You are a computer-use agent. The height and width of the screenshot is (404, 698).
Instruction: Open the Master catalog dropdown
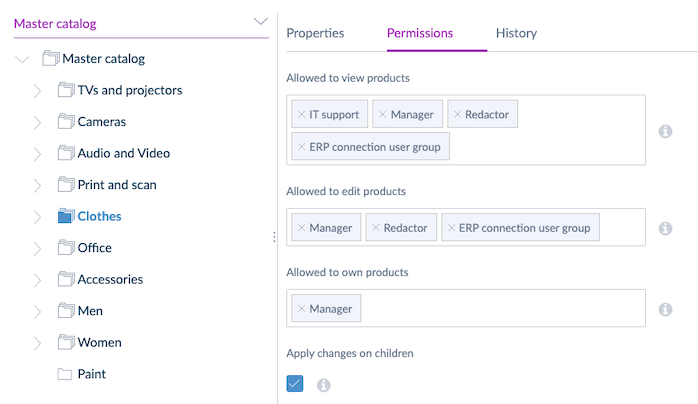point(261,21)
